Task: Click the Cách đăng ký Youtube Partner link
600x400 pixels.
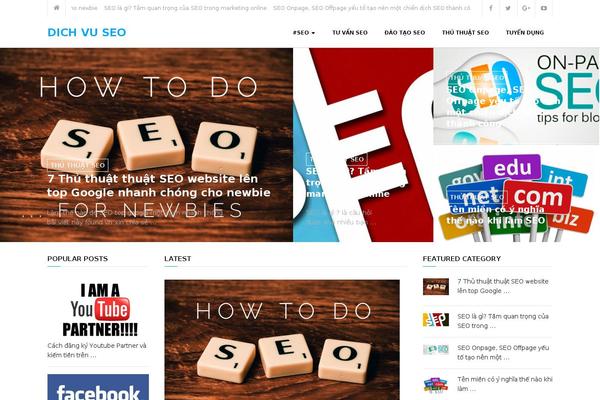Action: click(x=97, y=350)
